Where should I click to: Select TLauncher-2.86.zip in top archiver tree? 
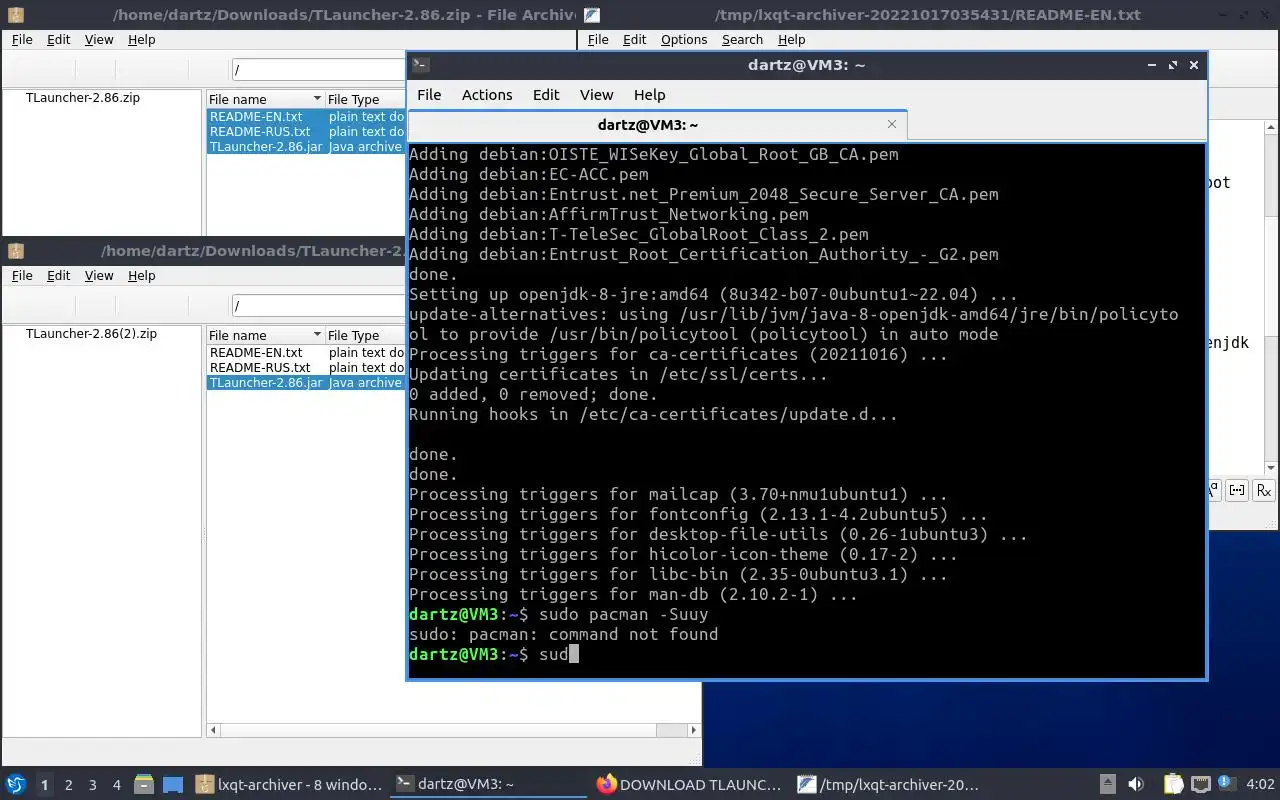83,98
